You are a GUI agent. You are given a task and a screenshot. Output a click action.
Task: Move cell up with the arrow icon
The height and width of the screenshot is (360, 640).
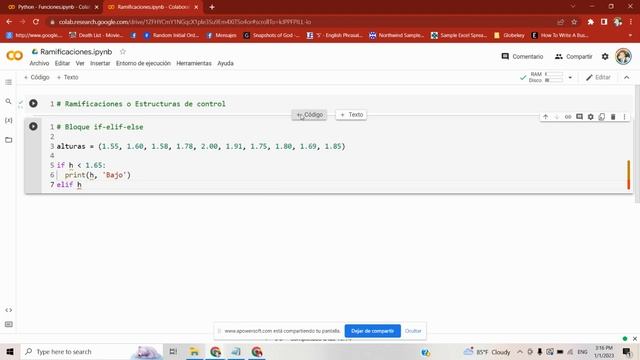(x=545, y=117)
